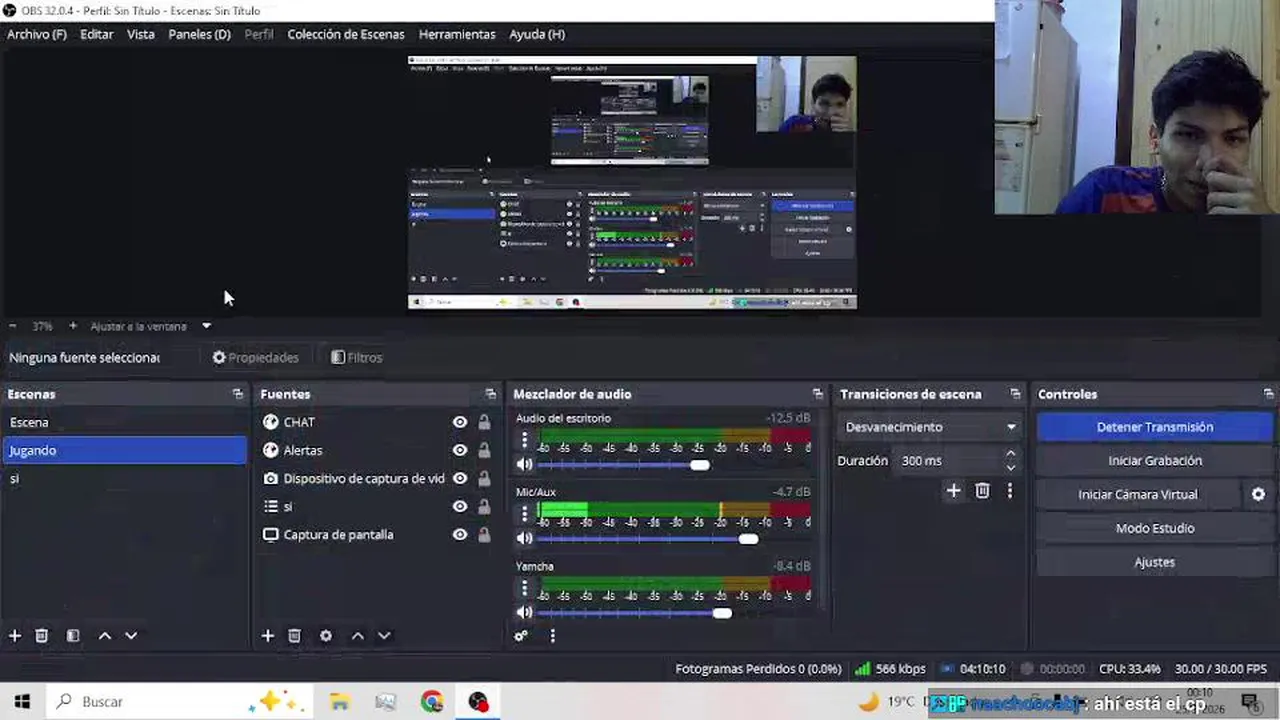Open Herramientas menu
The height and width of the screenshot is (720, 1280).
[457, 34]
